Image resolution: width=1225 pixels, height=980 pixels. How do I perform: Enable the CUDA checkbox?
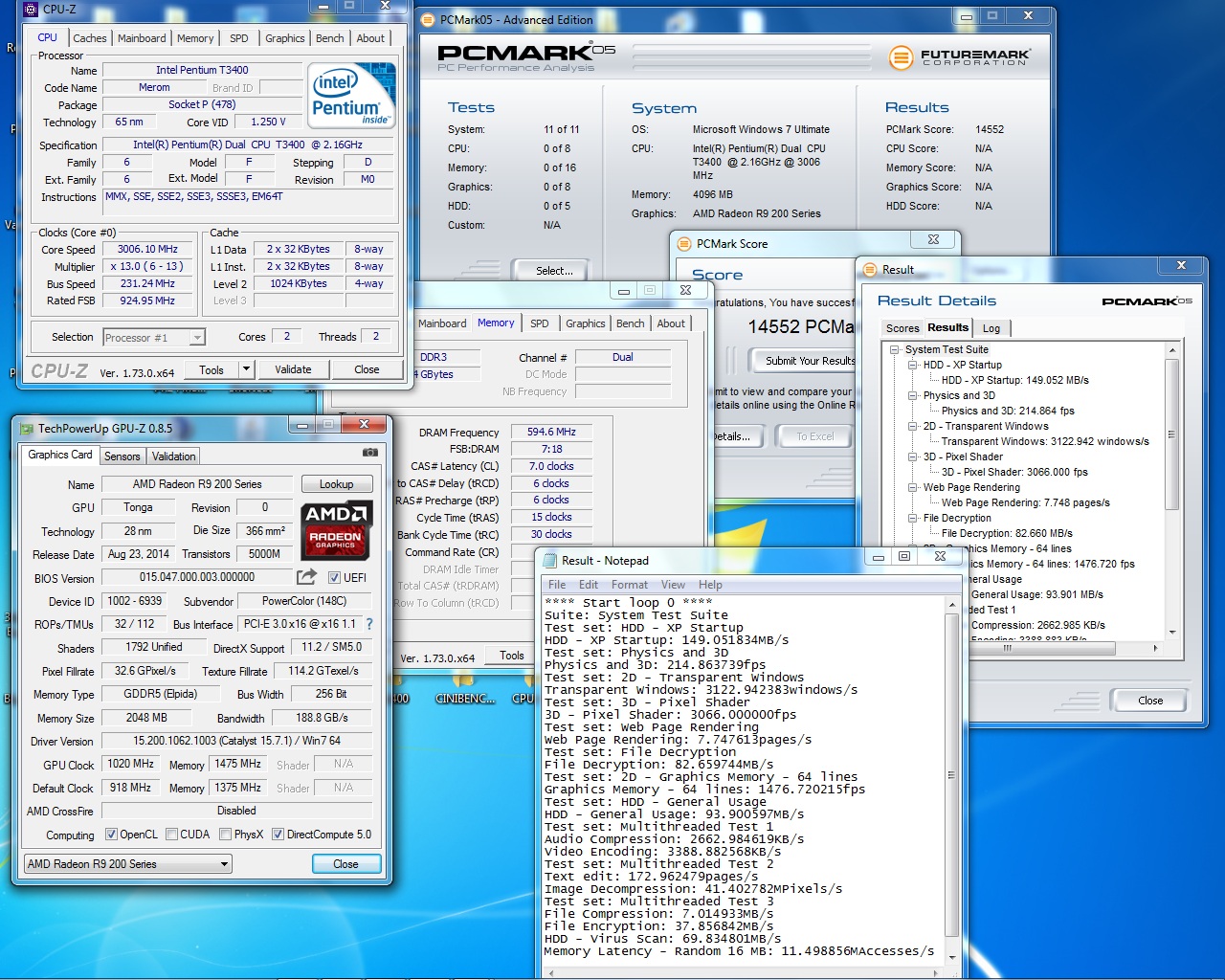click(171, 834)
